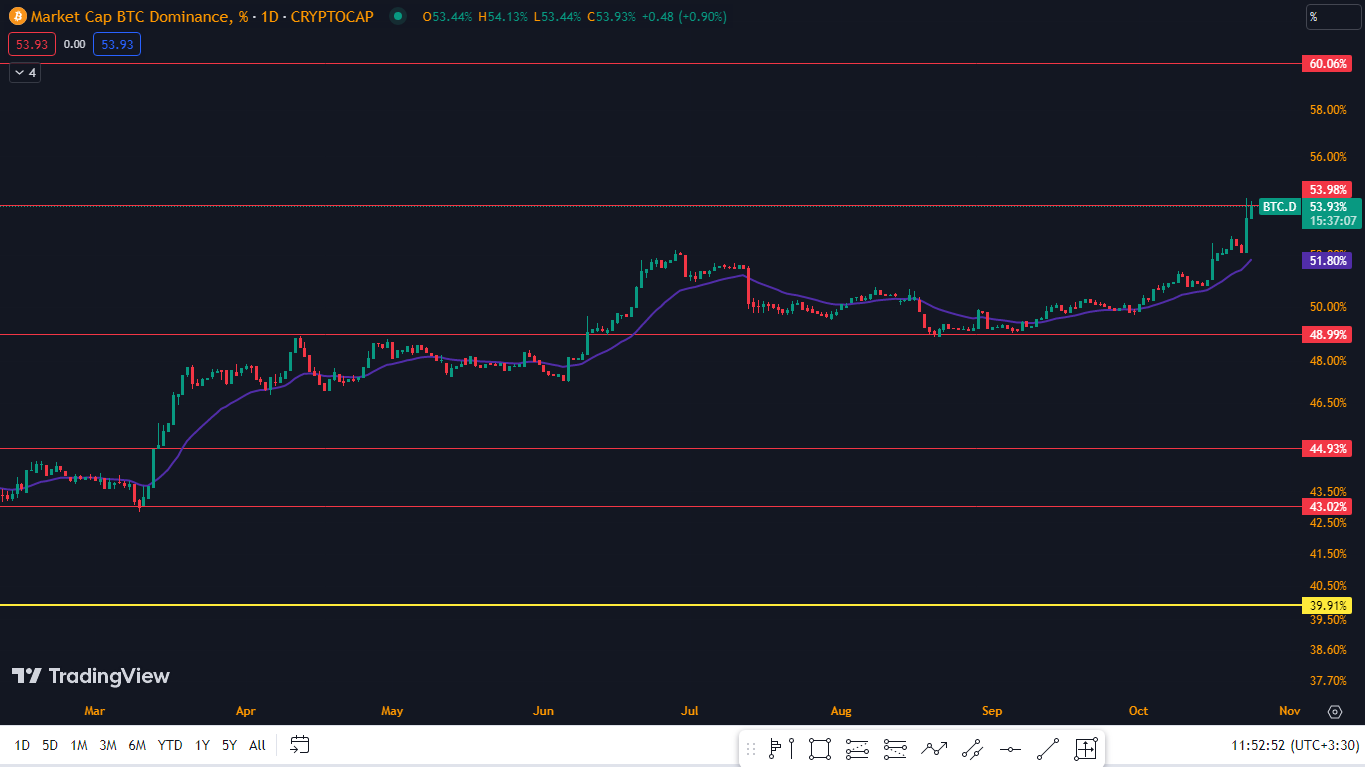The image size is (1365, 767).
Task: Switch the range to 3M
Action: click(x=108, y=745)
